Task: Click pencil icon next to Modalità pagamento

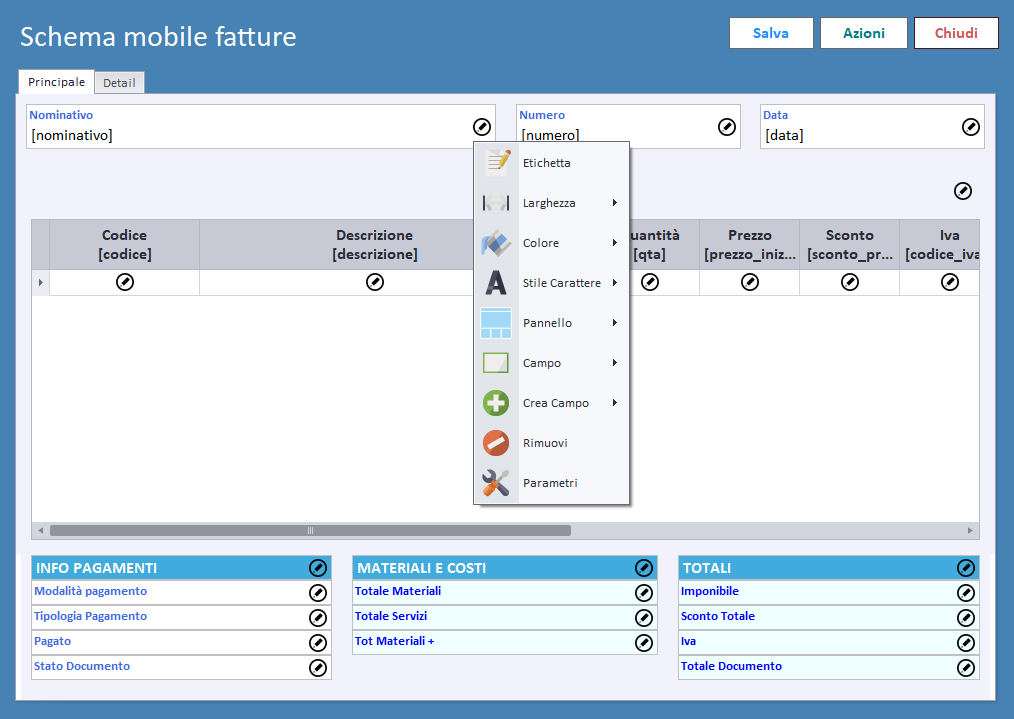Action: pyautogui.click(x=318, y=593)
